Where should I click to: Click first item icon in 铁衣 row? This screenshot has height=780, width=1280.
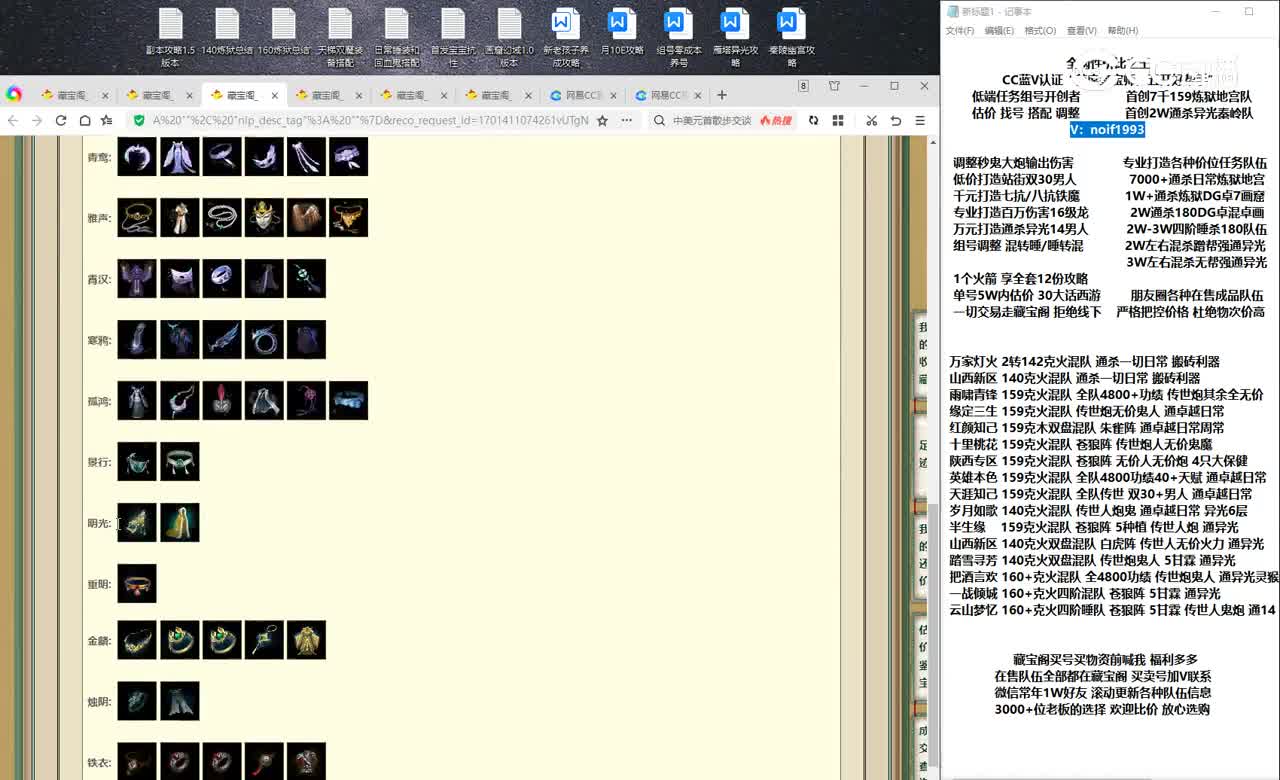tap(137, 762)
